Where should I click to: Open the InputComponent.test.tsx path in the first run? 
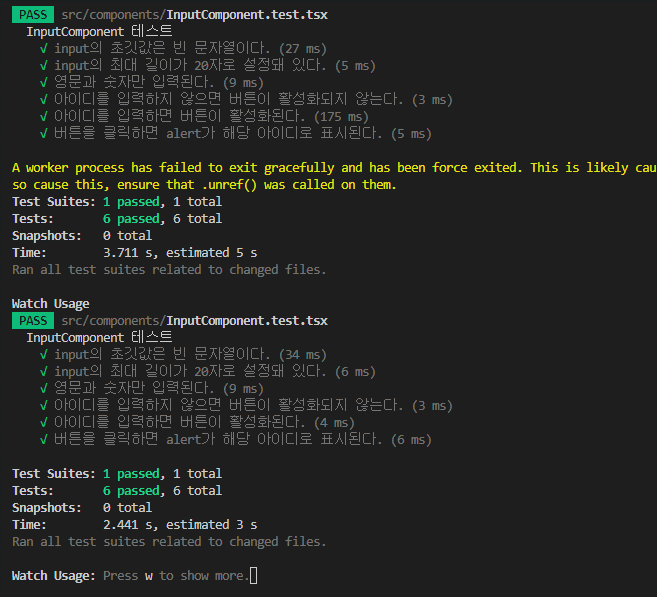point(194,13)
